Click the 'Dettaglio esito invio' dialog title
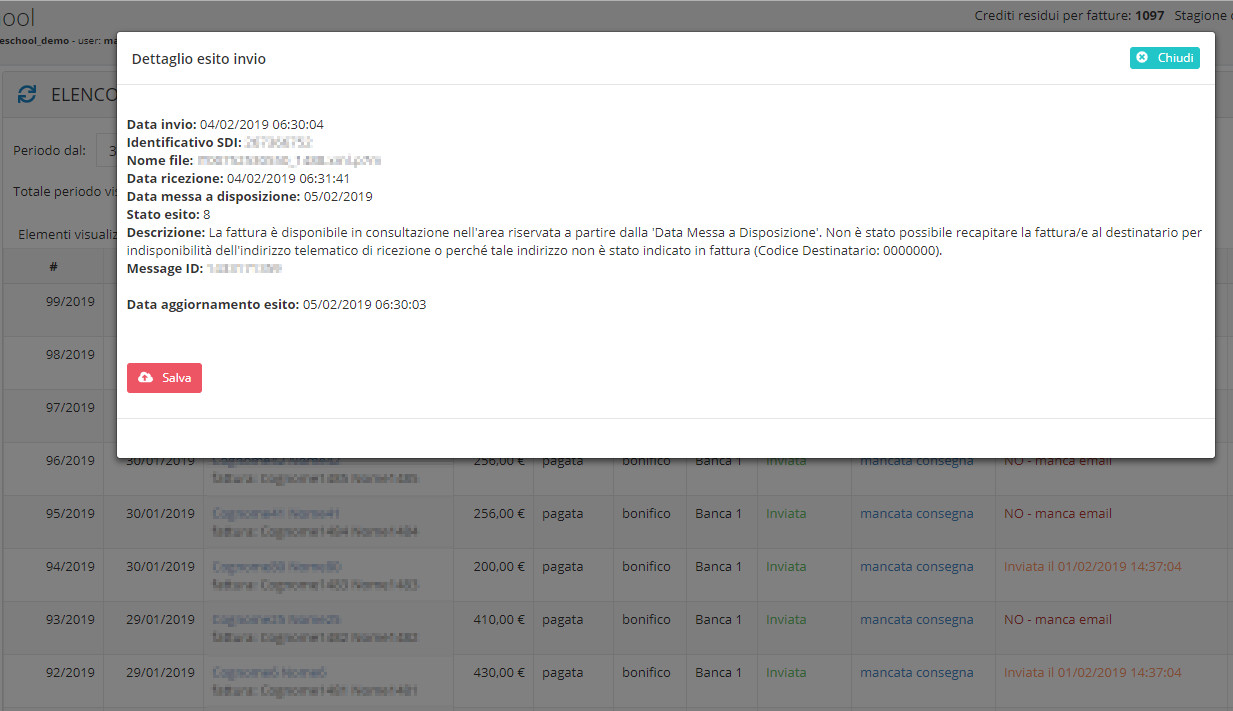This screenshot has width=1233, height=711. point(199,59)
